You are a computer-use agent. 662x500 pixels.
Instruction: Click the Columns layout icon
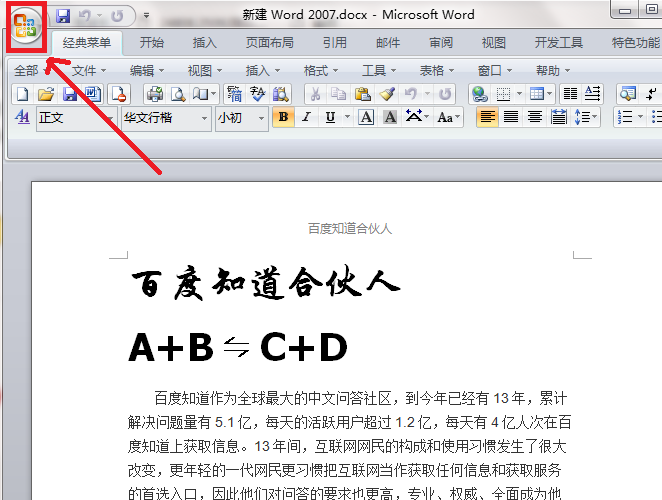(x=570, y=94)
